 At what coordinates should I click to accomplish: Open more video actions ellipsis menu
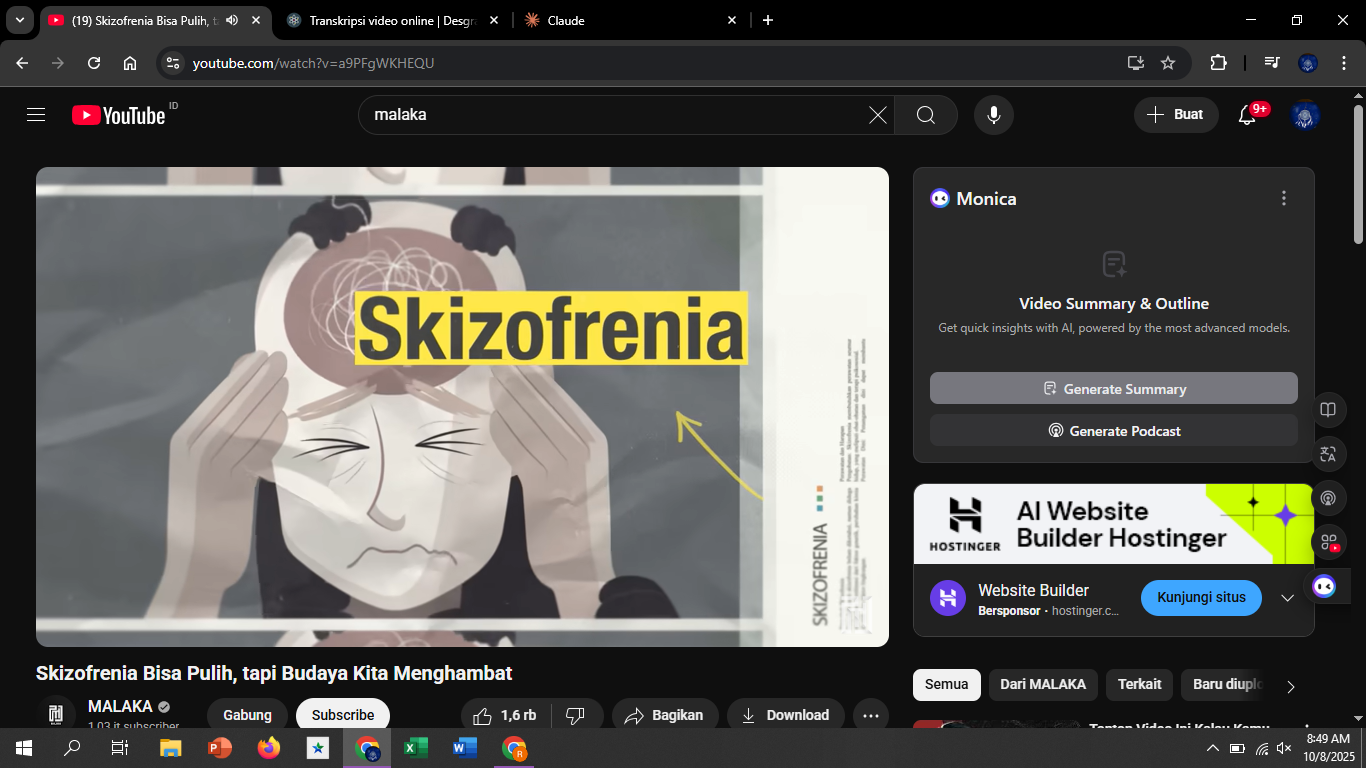(871, 715)
